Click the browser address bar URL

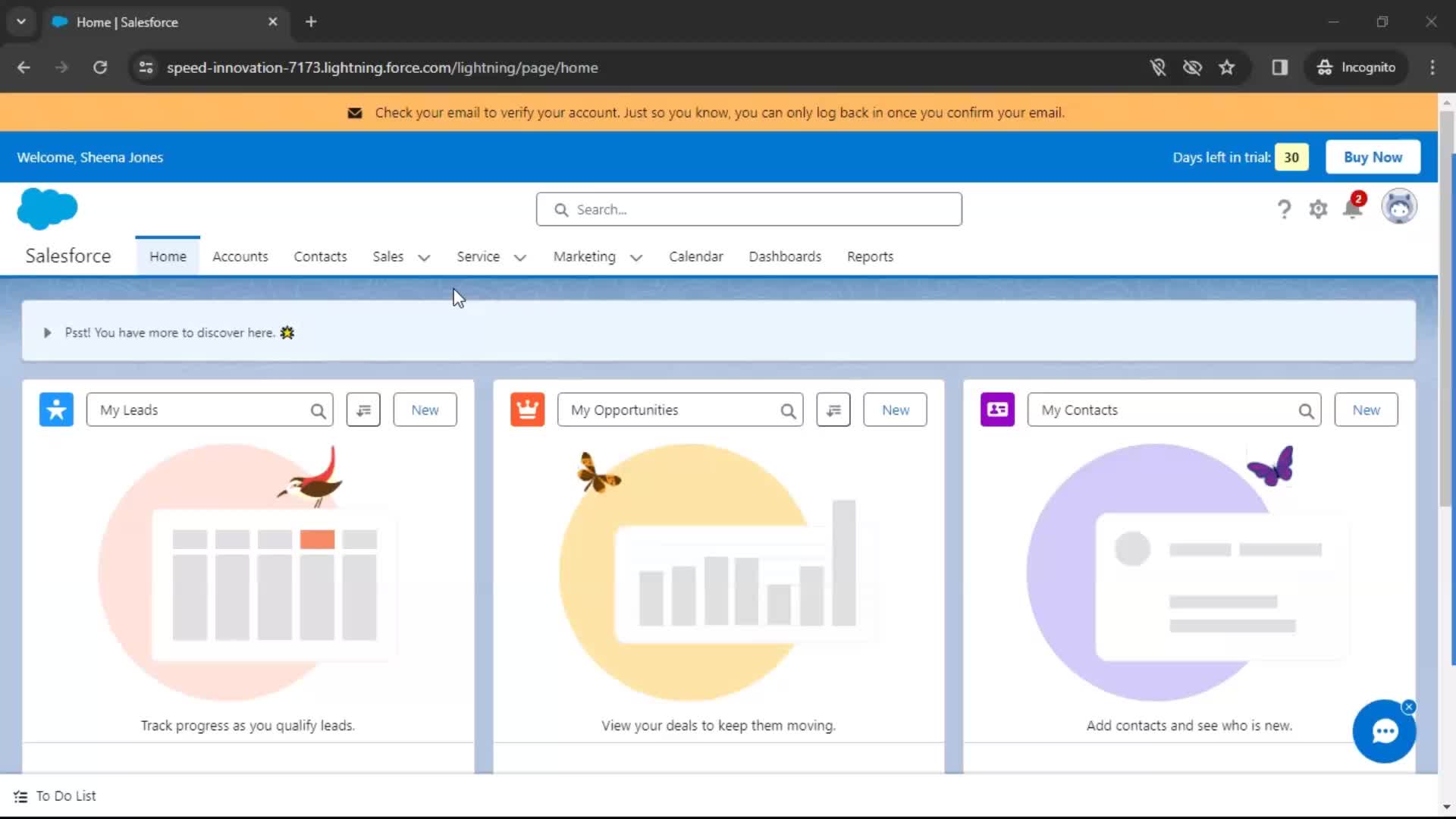(382, 67)
